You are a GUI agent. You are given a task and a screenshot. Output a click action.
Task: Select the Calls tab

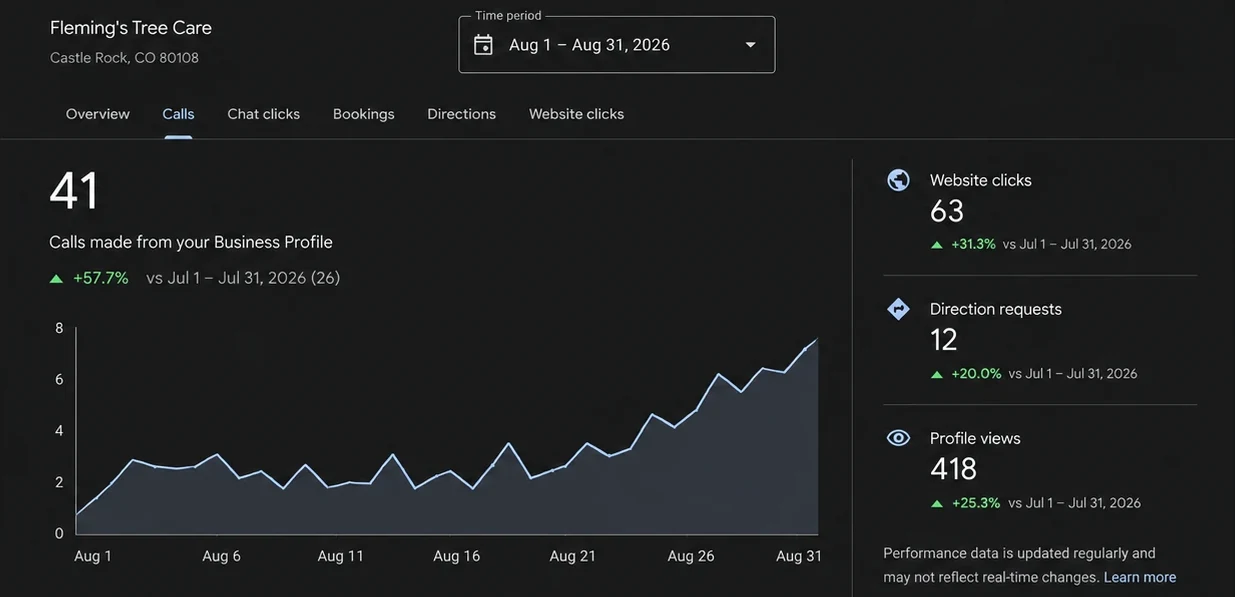178,114
